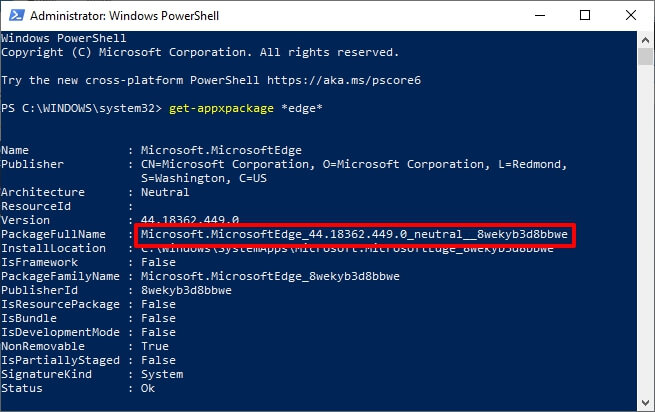This screenshot has height=412, width=655.
Task: Maximize the PowerShell window
Action: [x=582, y=14]
